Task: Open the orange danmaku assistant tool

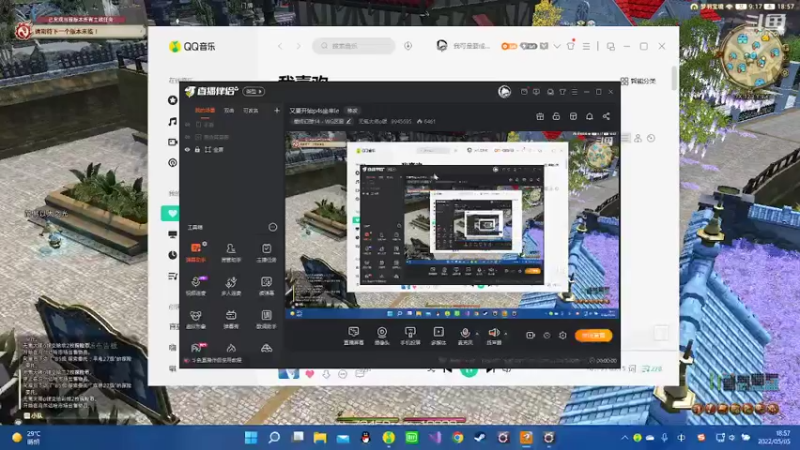Action: coord(196,253)
